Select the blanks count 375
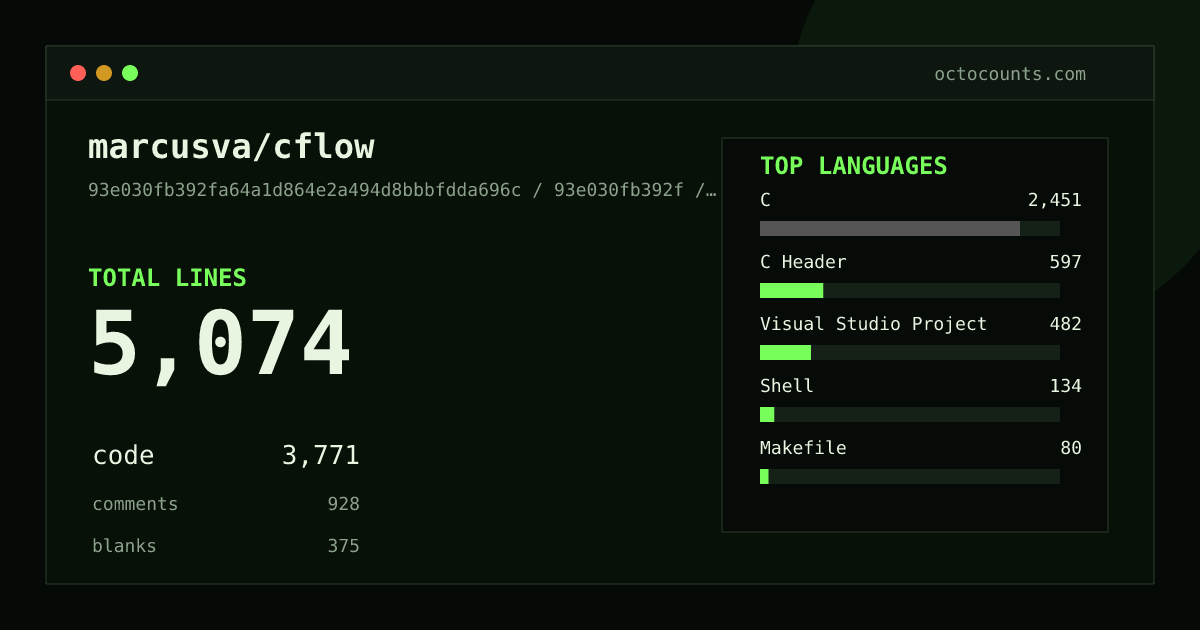This screenshot has height=630, width=1200. point(343,546)
